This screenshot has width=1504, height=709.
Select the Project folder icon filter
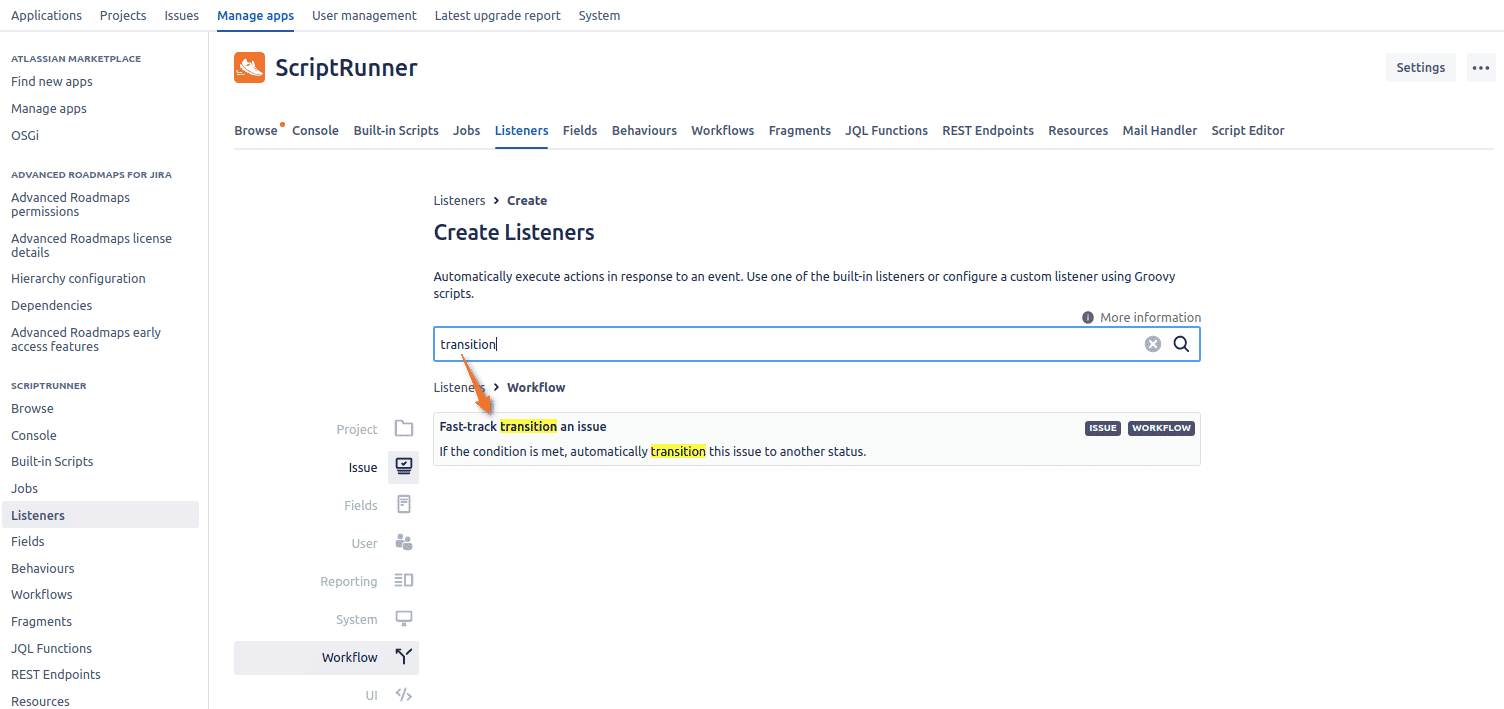pyautogui.click(x=404, y=429)
